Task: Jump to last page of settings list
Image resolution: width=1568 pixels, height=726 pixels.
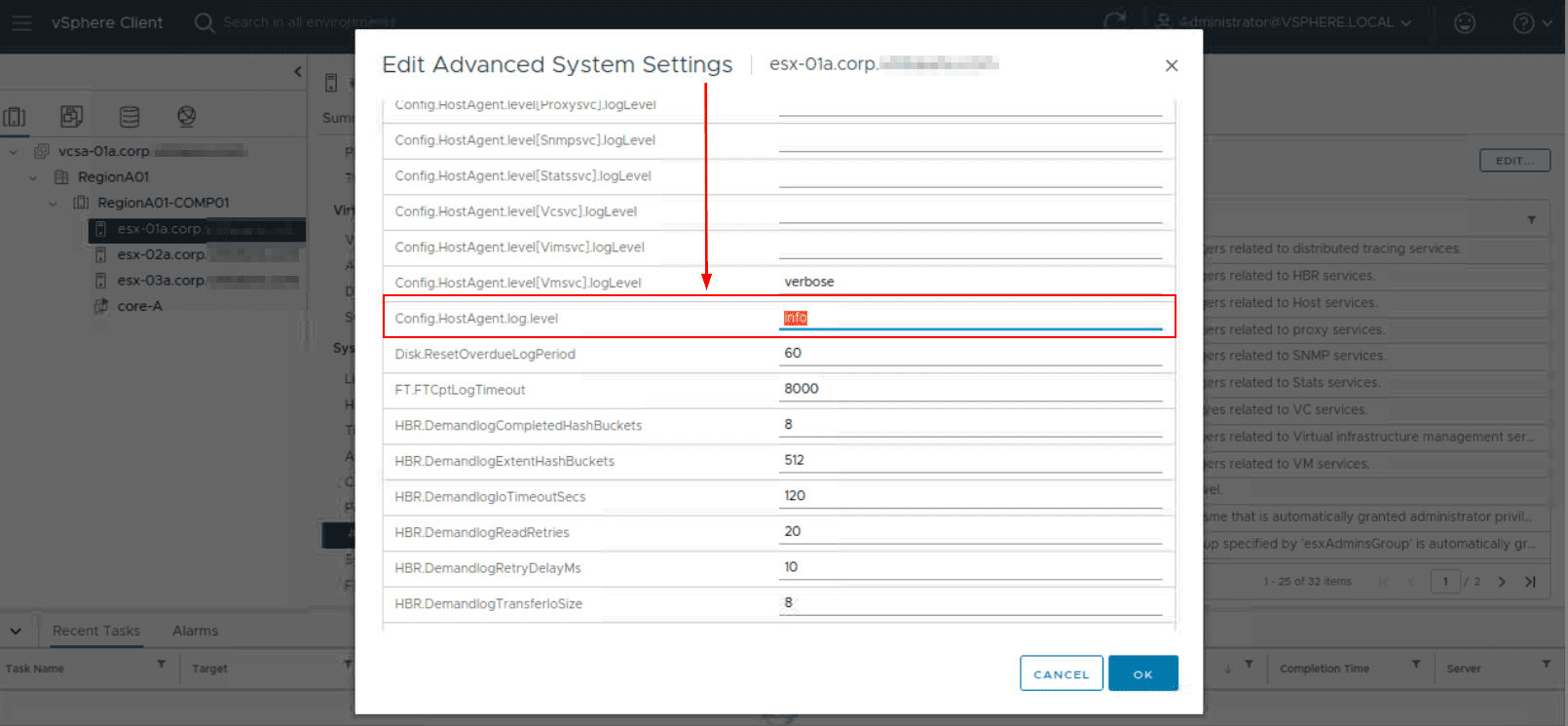Action: [1530, 582]
